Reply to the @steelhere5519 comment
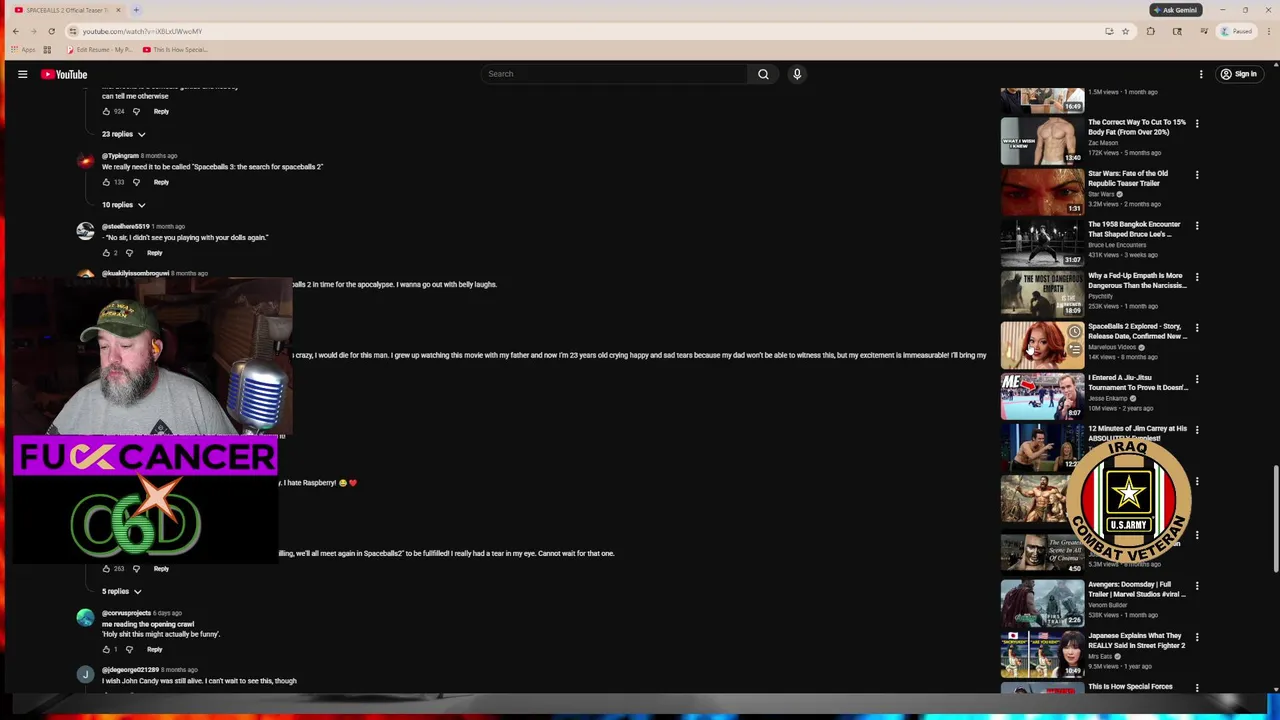Image resolution: width=1280 pixels, height=720 pixels. pos(154,253)
